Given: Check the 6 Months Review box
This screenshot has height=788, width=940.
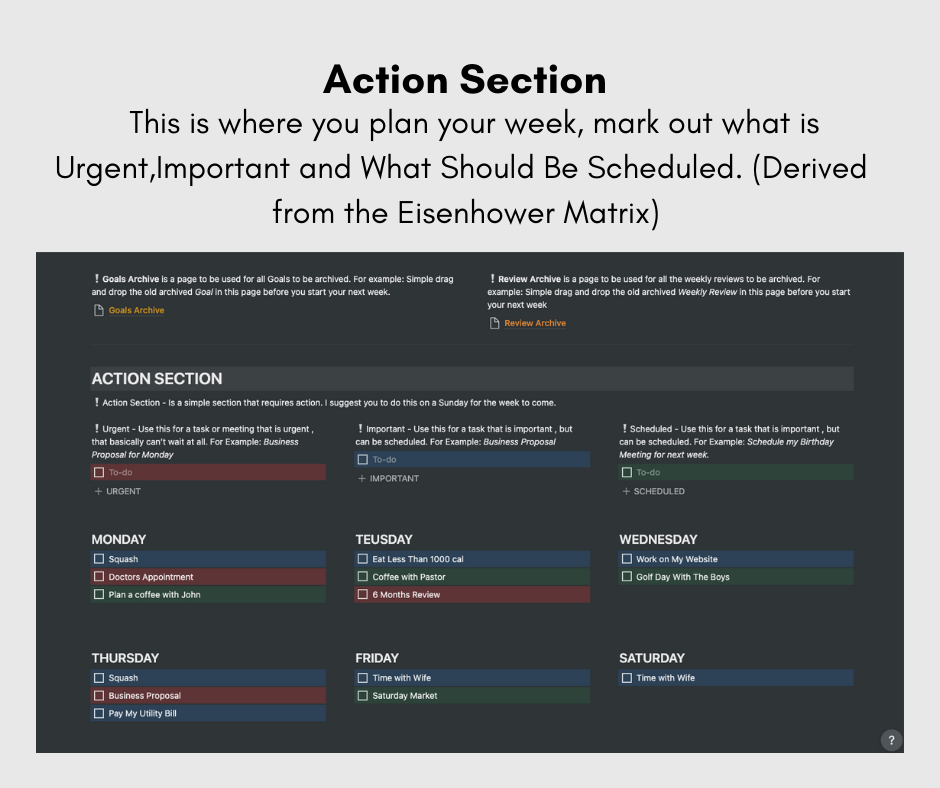Looking at the screenshot, I should (363, 595).
